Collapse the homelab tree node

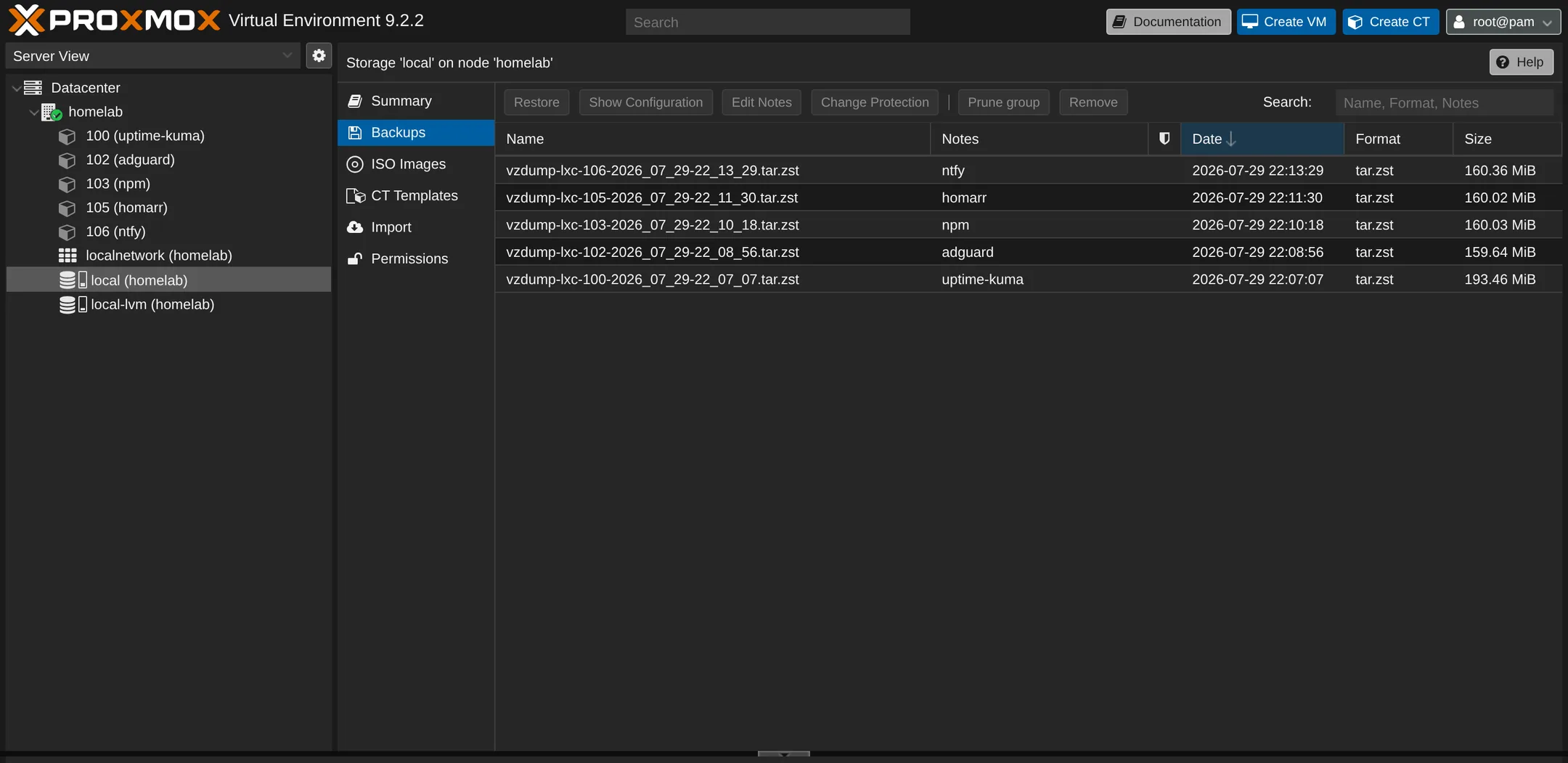(x=33, y=112)
